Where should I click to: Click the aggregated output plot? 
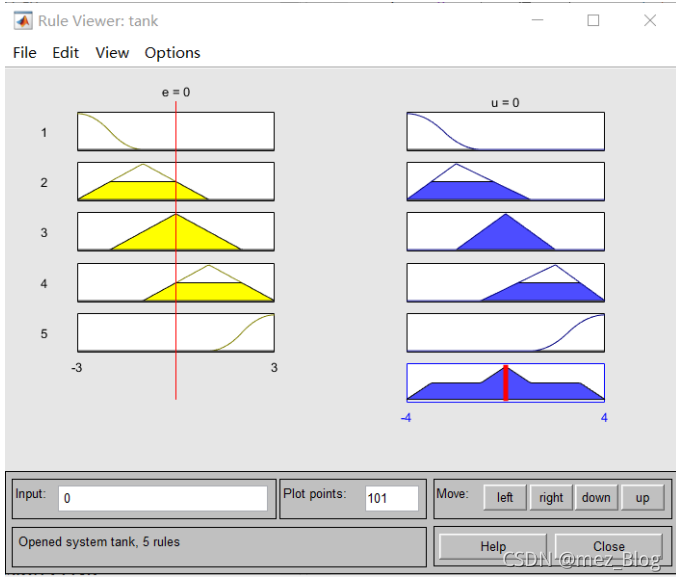point(505,383)
